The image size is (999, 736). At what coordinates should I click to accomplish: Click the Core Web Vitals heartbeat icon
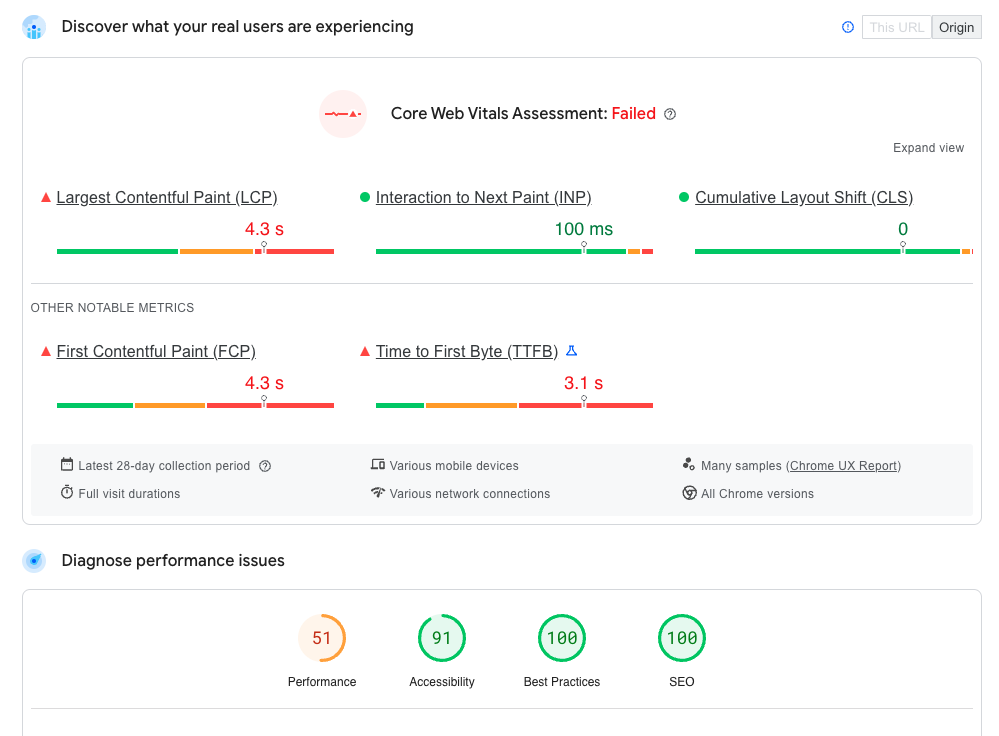click(x=343, y=114)
